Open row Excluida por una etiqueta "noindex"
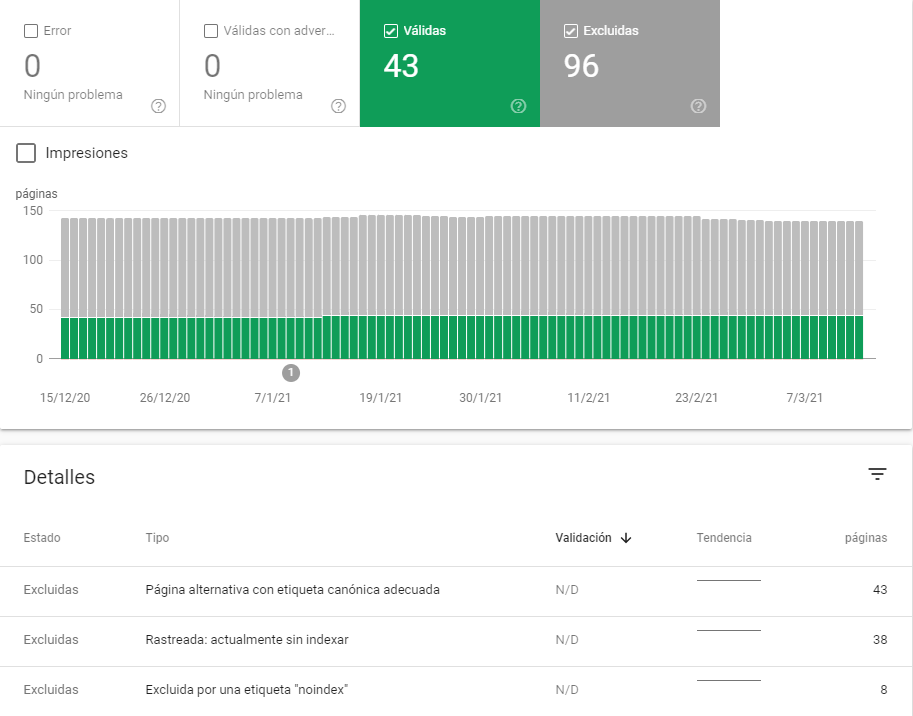Image resolution: width=913 pixels, height=716 pixels. [x=456, y=690]
